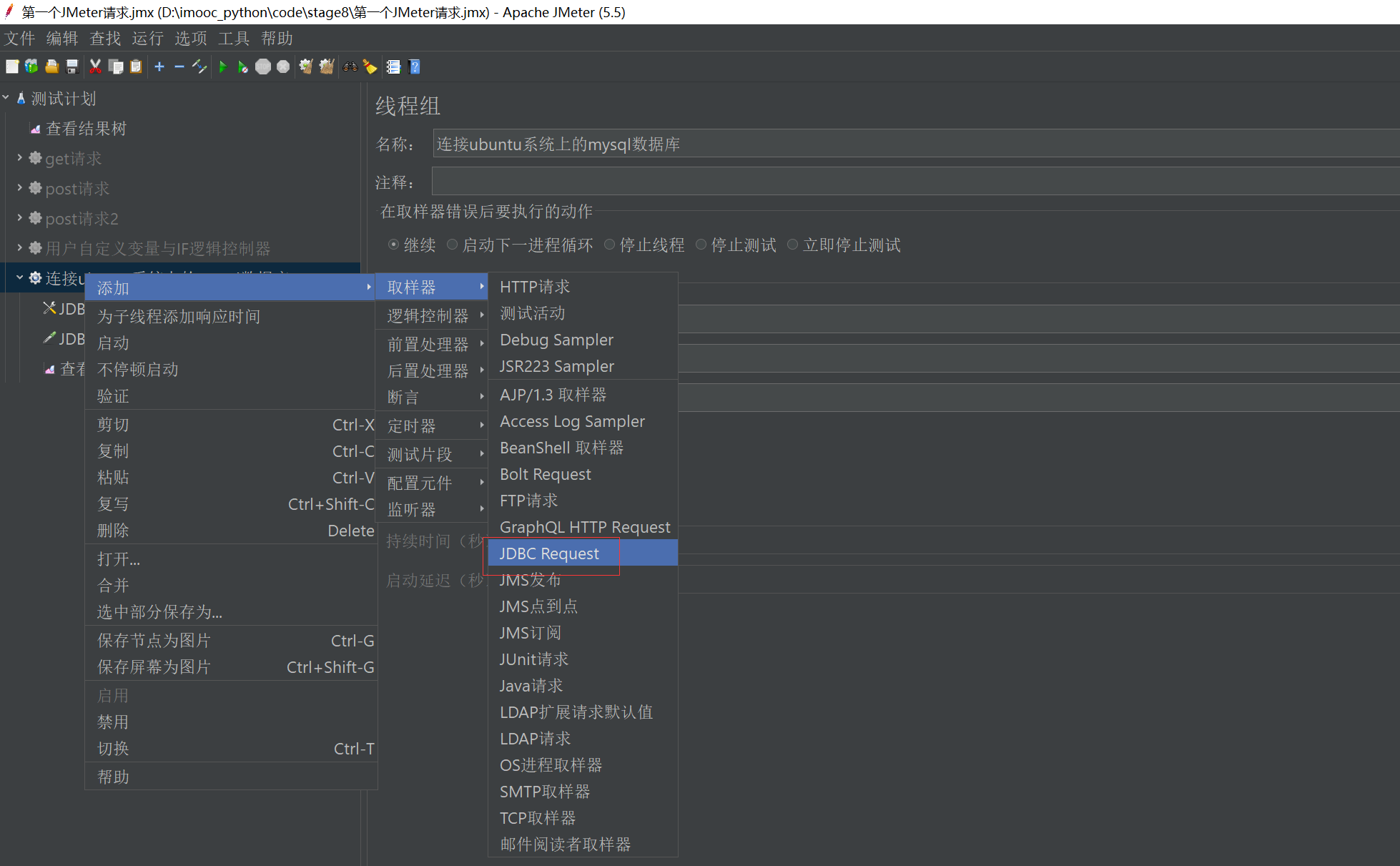The height and width of the screenshot is (866, 1400).
Task: Click 删除 in the context menu
Action: point(114,531)
